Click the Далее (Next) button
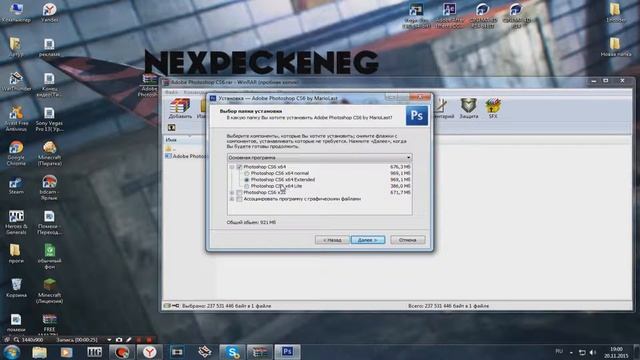 tap(368, 240)
